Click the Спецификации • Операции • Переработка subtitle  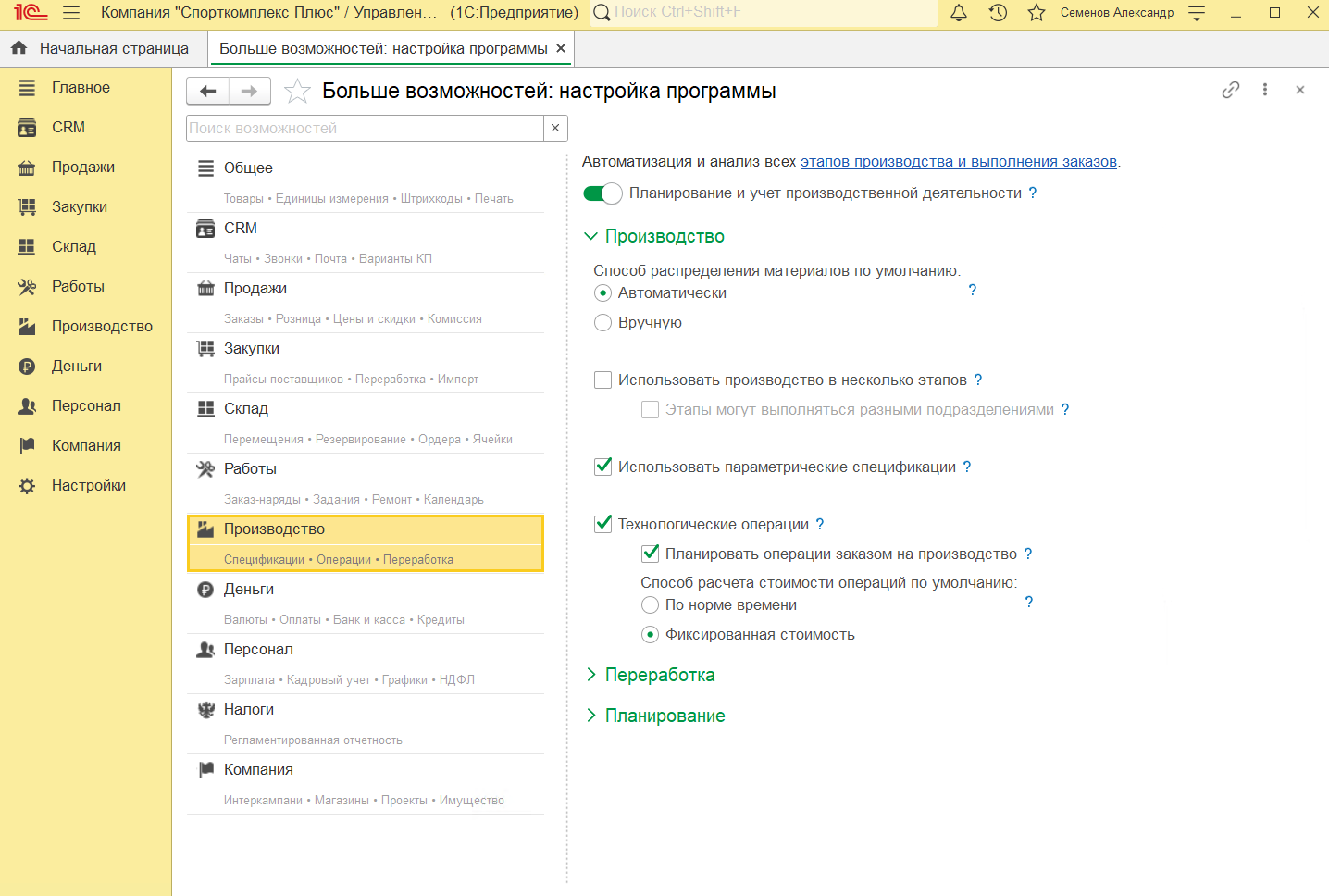[x=339, y=560]
